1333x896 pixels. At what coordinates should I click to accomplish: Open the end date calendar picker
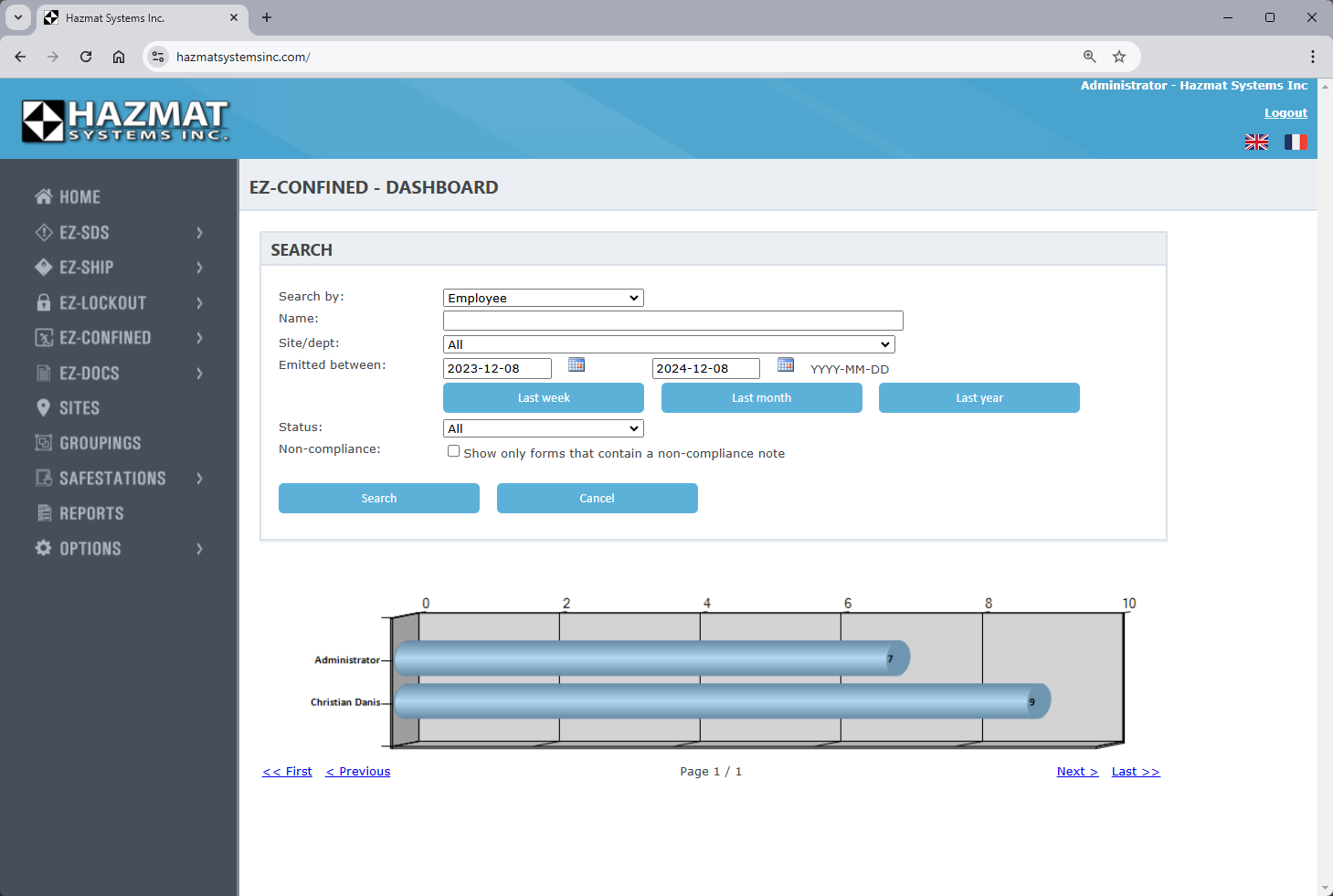coord(786,364)
